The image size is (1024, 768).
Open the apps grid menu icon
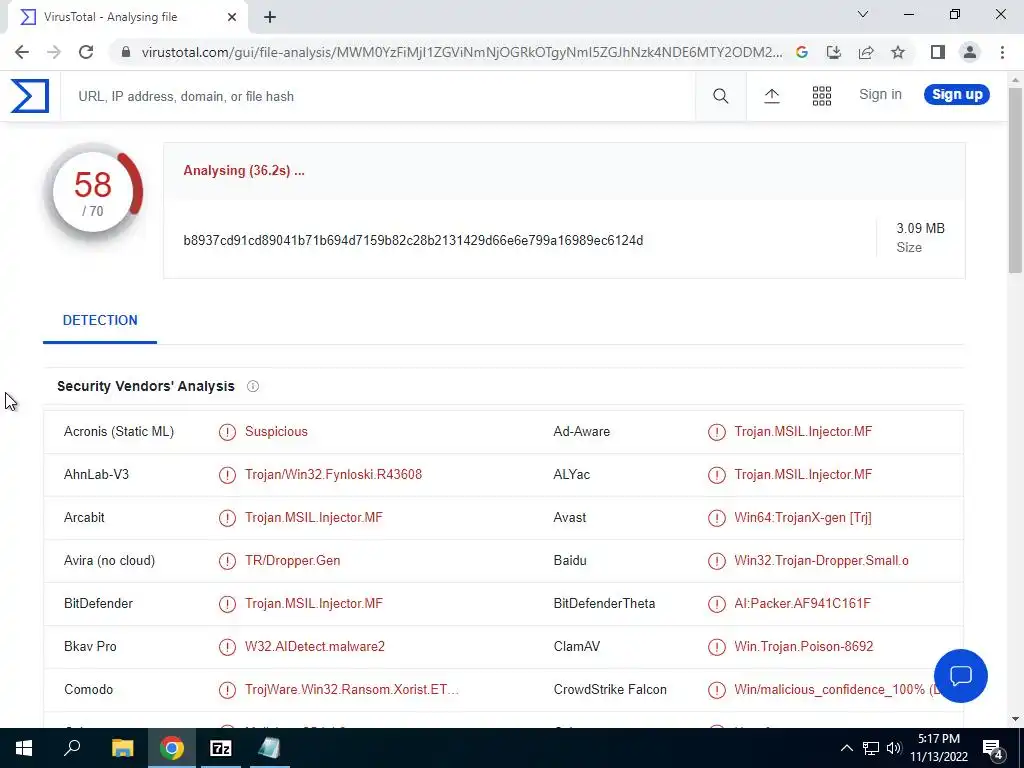click(822, 96)
